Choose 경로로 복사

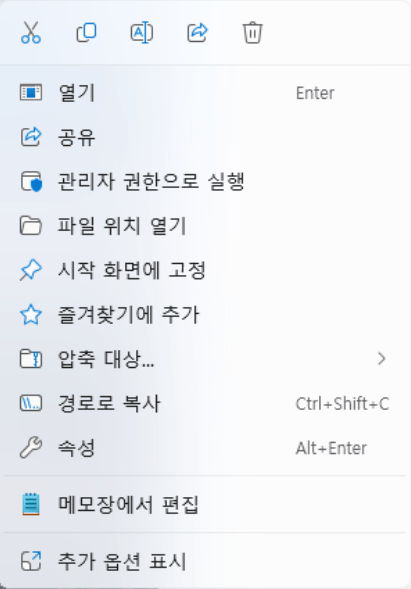(205, 403)
